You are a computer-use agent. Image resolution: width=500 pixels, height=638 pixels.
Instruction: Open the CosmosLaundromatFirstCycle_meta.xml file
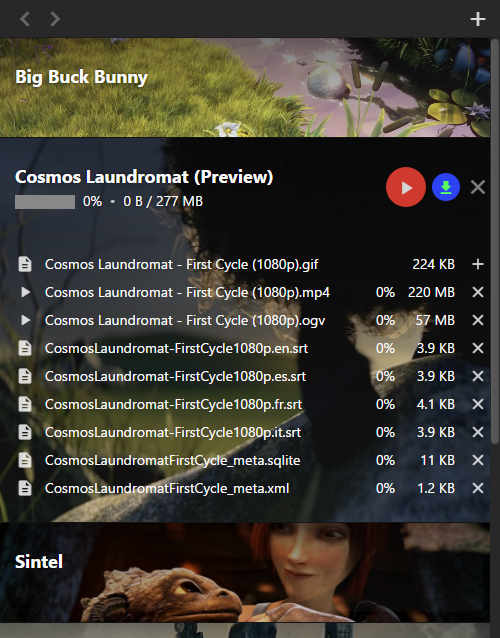tap(167, 488)
